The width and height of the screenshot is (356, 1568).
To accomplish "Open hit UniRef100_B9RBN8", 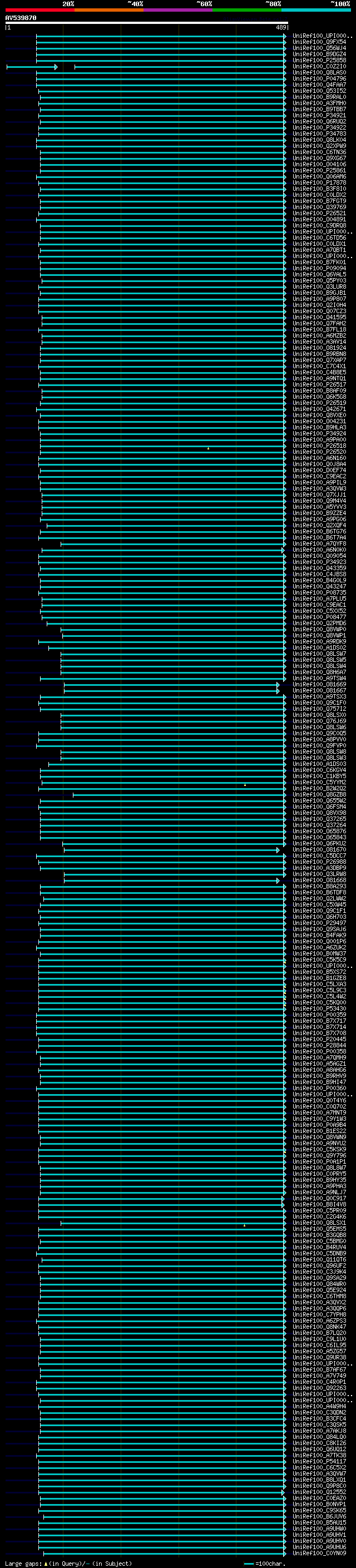I will (319, 354).
